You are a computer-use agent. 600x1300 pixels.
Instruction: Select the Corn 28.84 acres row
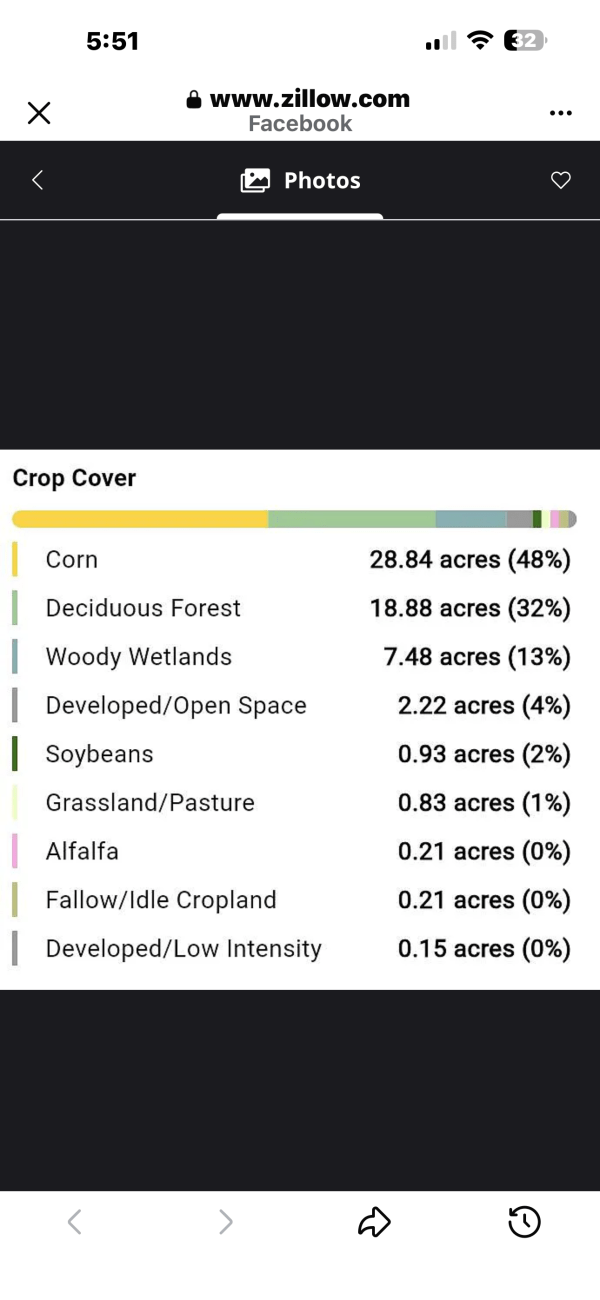291,559
